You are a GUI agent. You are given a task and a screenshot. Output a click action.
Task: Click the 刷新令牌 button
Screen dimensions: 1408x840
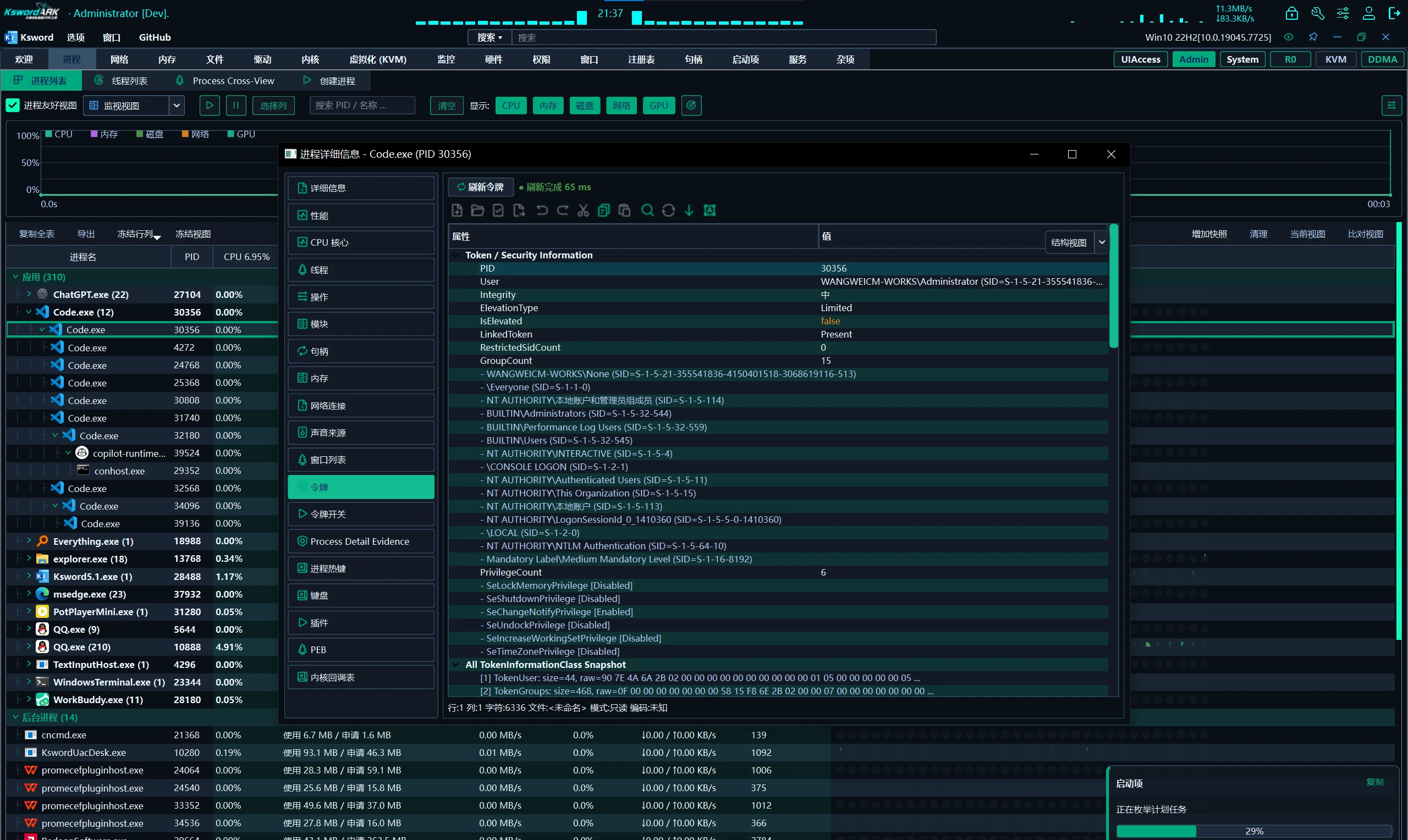481,187
